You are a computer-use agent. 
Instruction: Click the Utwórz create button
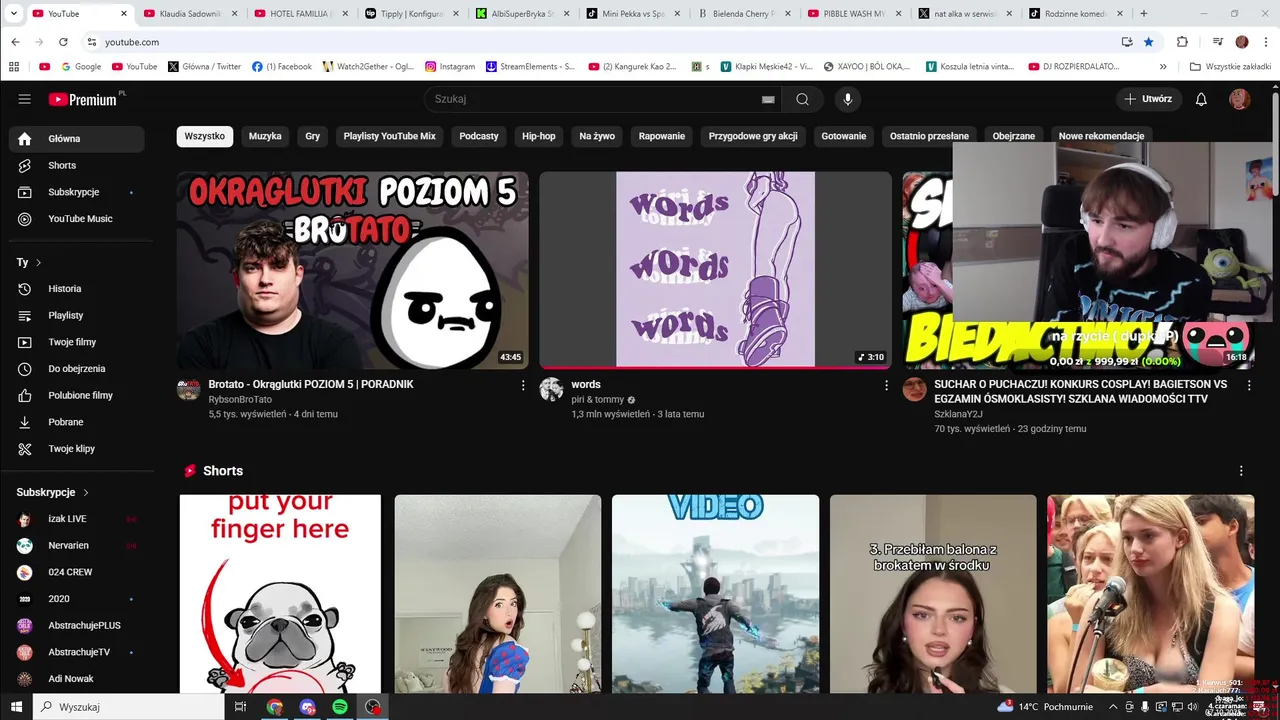point(1148,99)
